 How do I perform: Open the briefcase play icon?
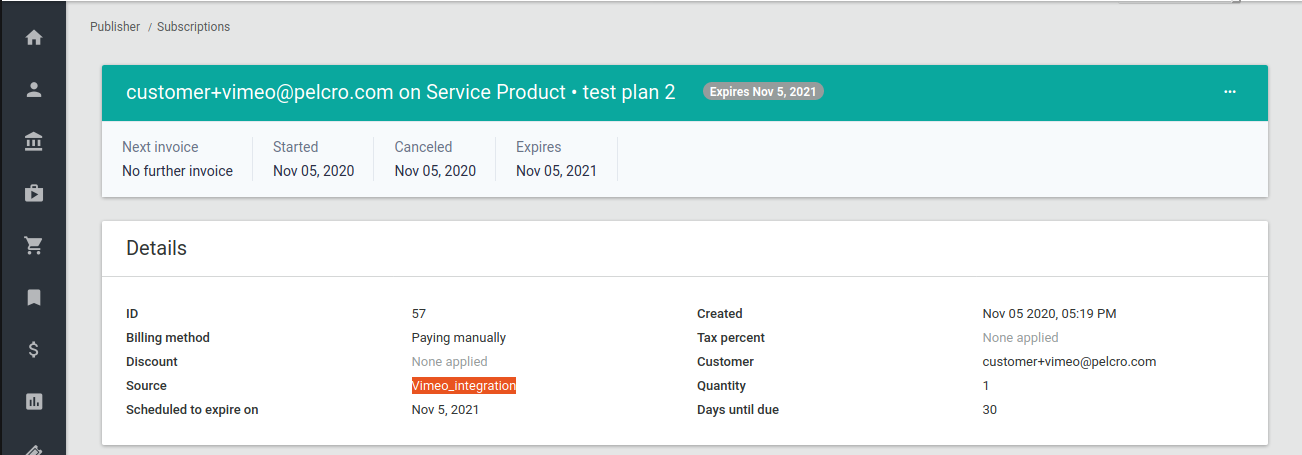[x=34, y=194]
